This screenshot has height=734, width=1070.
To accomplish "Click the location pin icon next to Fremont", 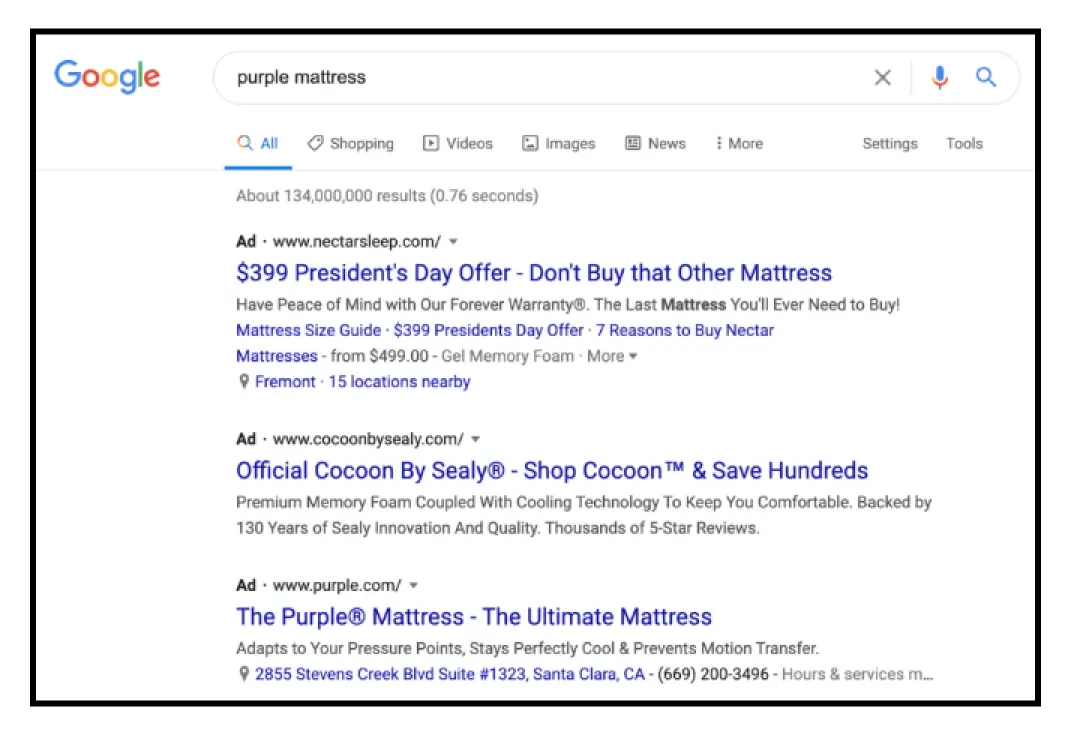I will click(x=244, y=381).
